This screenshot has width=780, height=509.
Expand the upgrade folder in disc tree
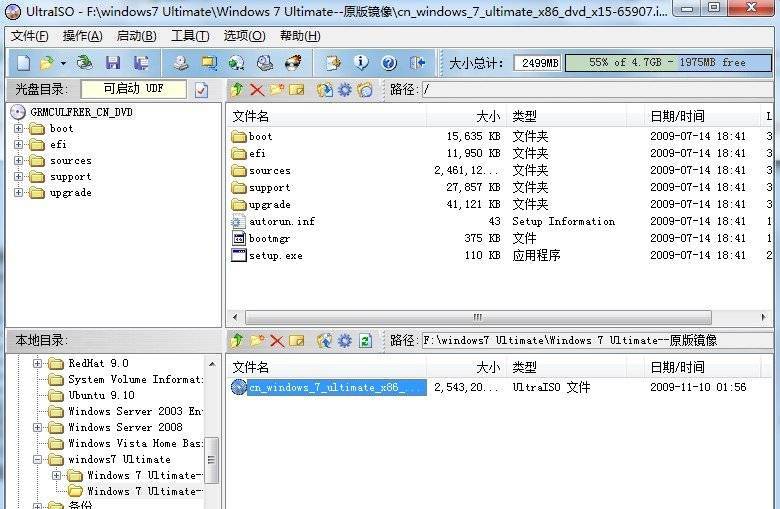tap(18, 192)
